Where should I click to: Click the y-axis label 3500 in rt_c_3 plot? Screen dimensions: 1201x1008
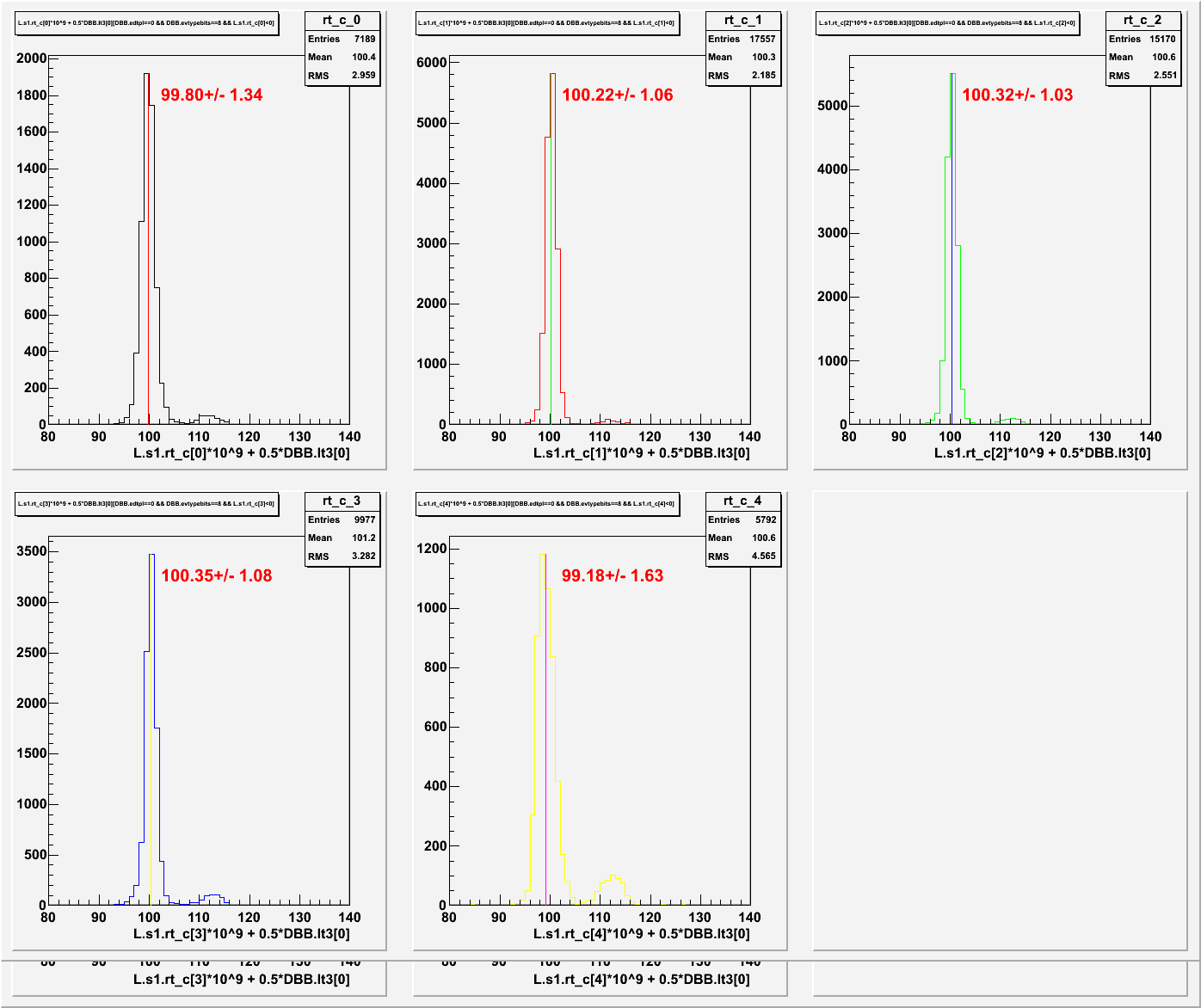[x=31, y=551]
